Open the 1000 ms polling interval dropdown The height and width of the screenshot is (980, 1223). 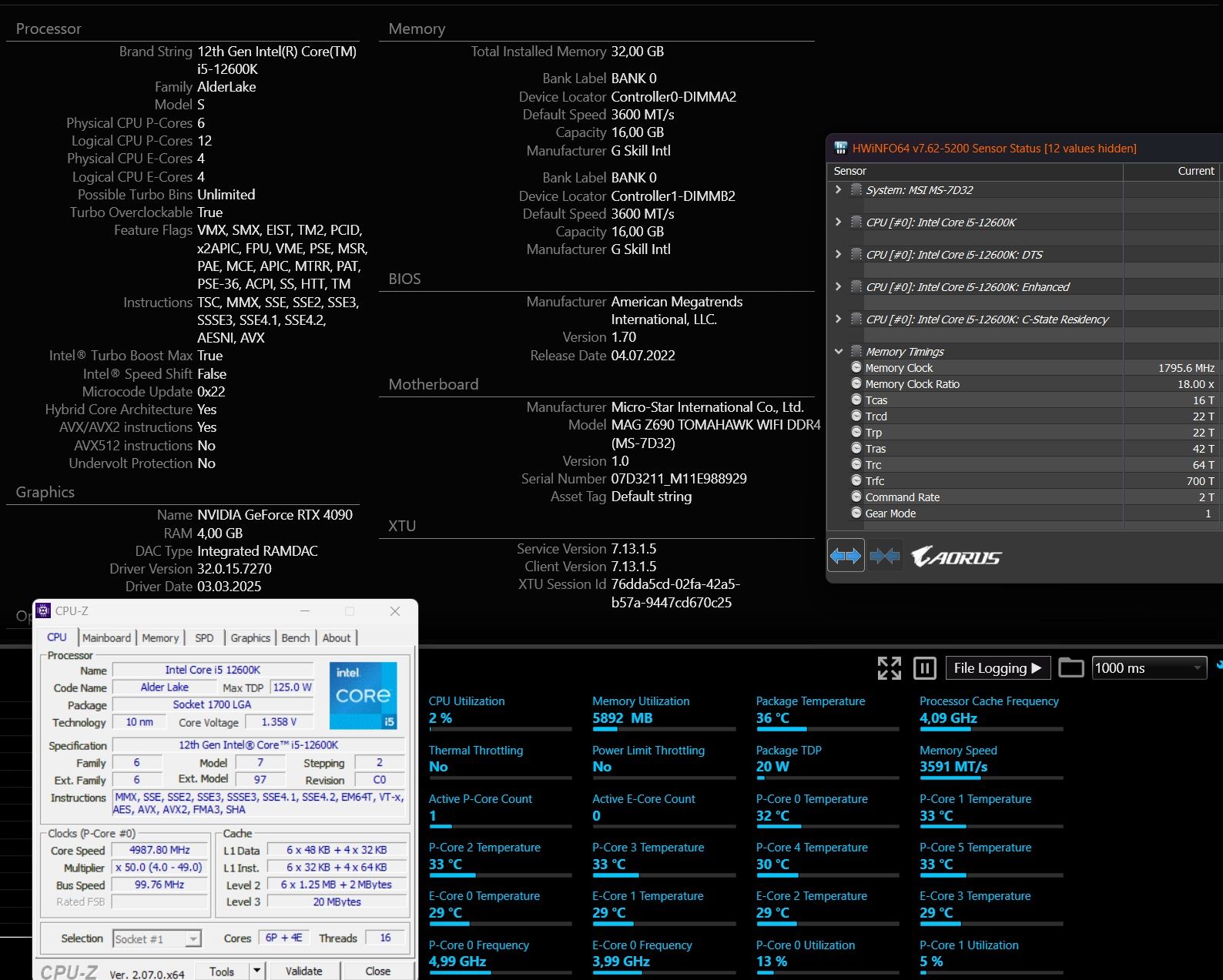1149,667
